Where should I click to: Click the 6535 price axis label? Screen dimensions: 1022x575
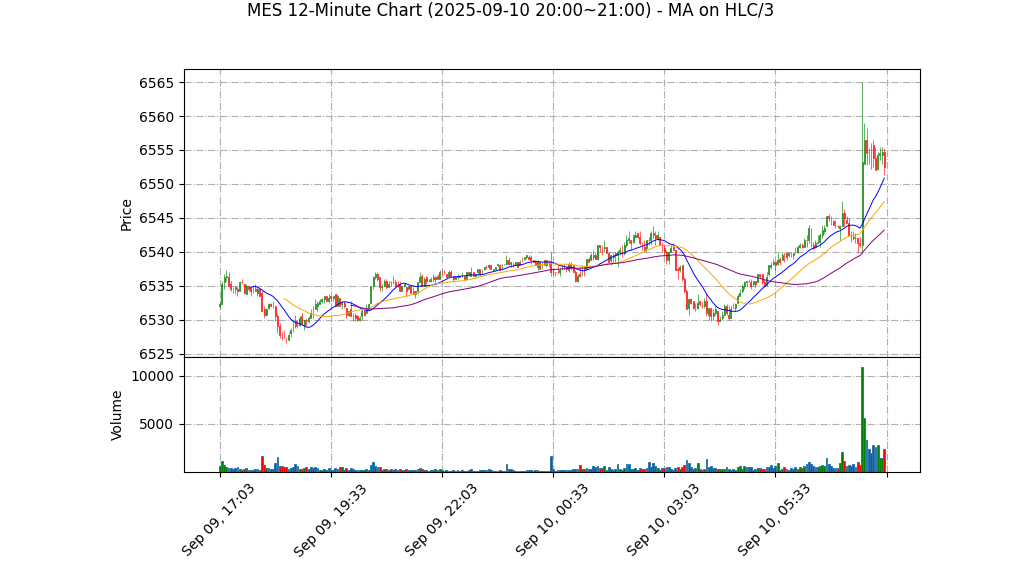click(156, 286)
